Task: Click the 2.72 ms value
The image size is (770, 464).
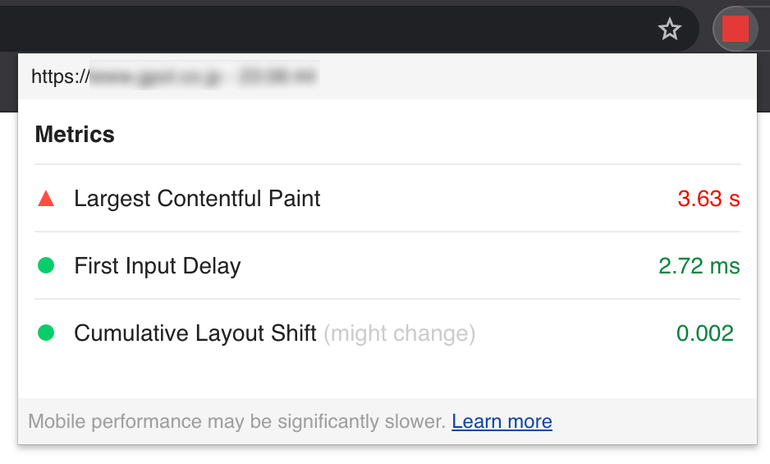Action: tap(699, 266)
